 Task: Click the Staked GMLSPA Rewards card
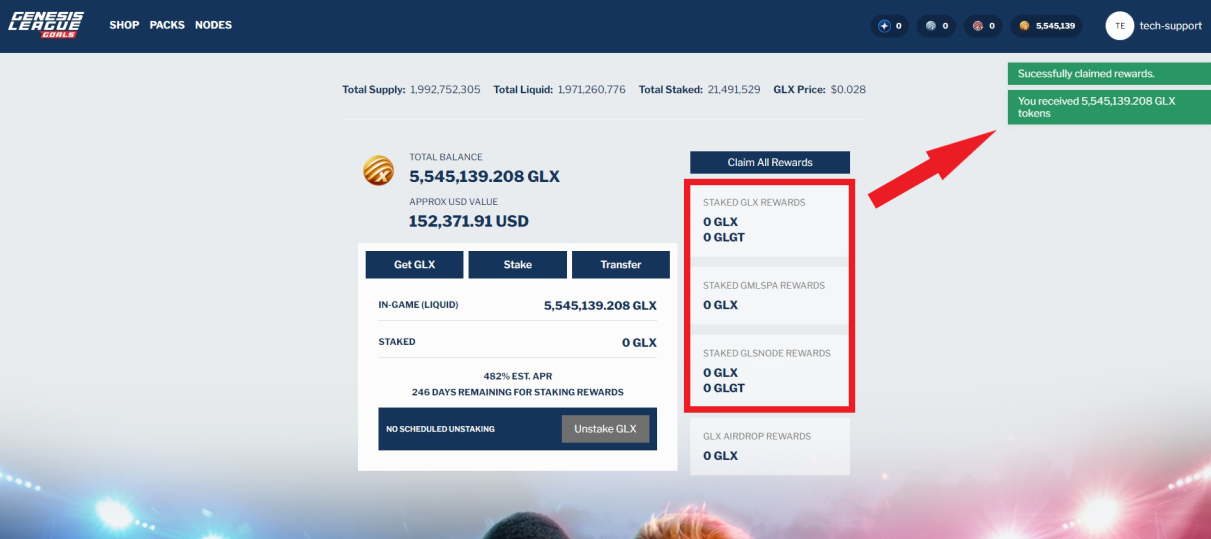pos(770,297)
